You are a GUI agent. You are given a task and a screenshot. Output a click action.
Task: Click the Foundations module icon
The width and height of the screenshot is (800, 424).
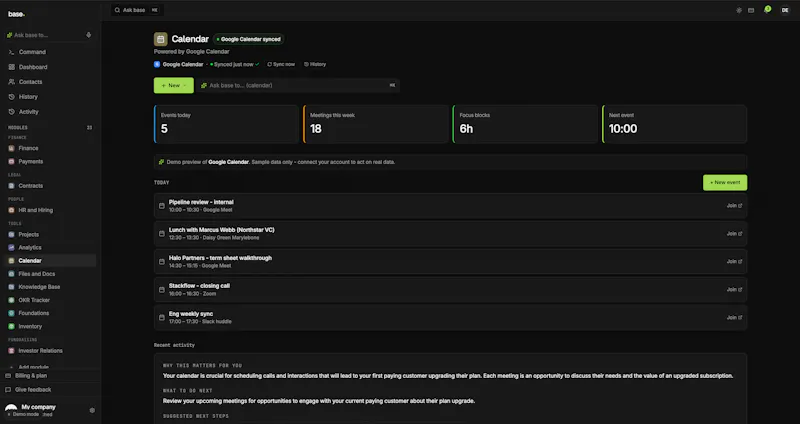point(11,313)
